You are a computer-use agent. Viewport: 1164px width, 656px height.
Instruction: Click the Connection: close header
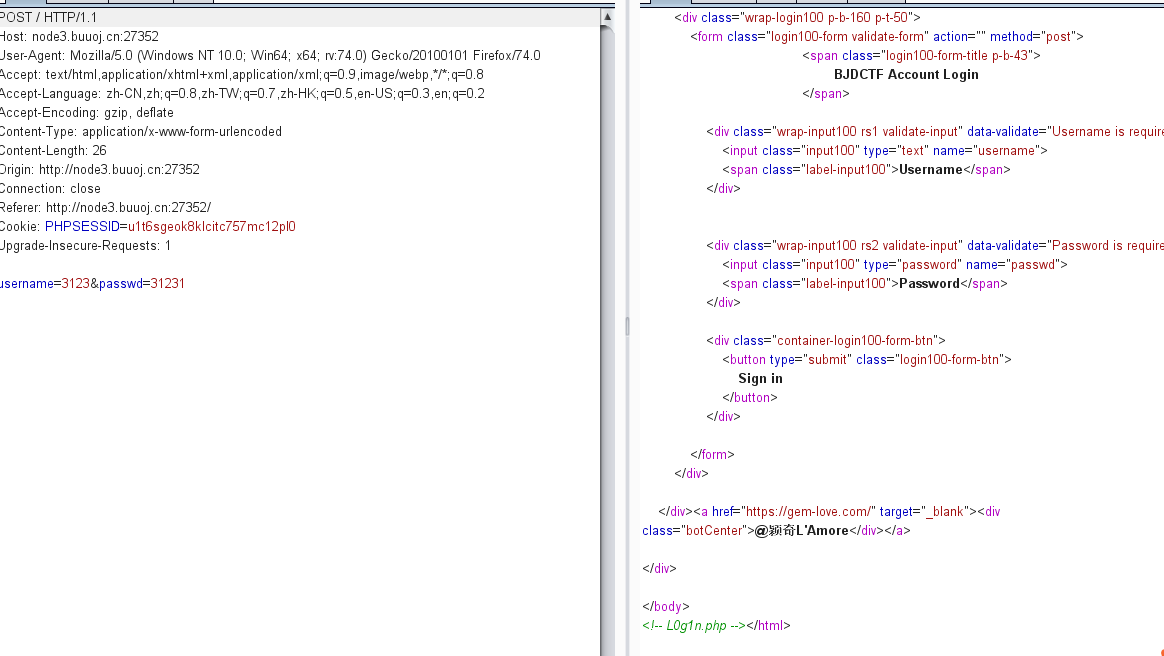coord(50,188)
